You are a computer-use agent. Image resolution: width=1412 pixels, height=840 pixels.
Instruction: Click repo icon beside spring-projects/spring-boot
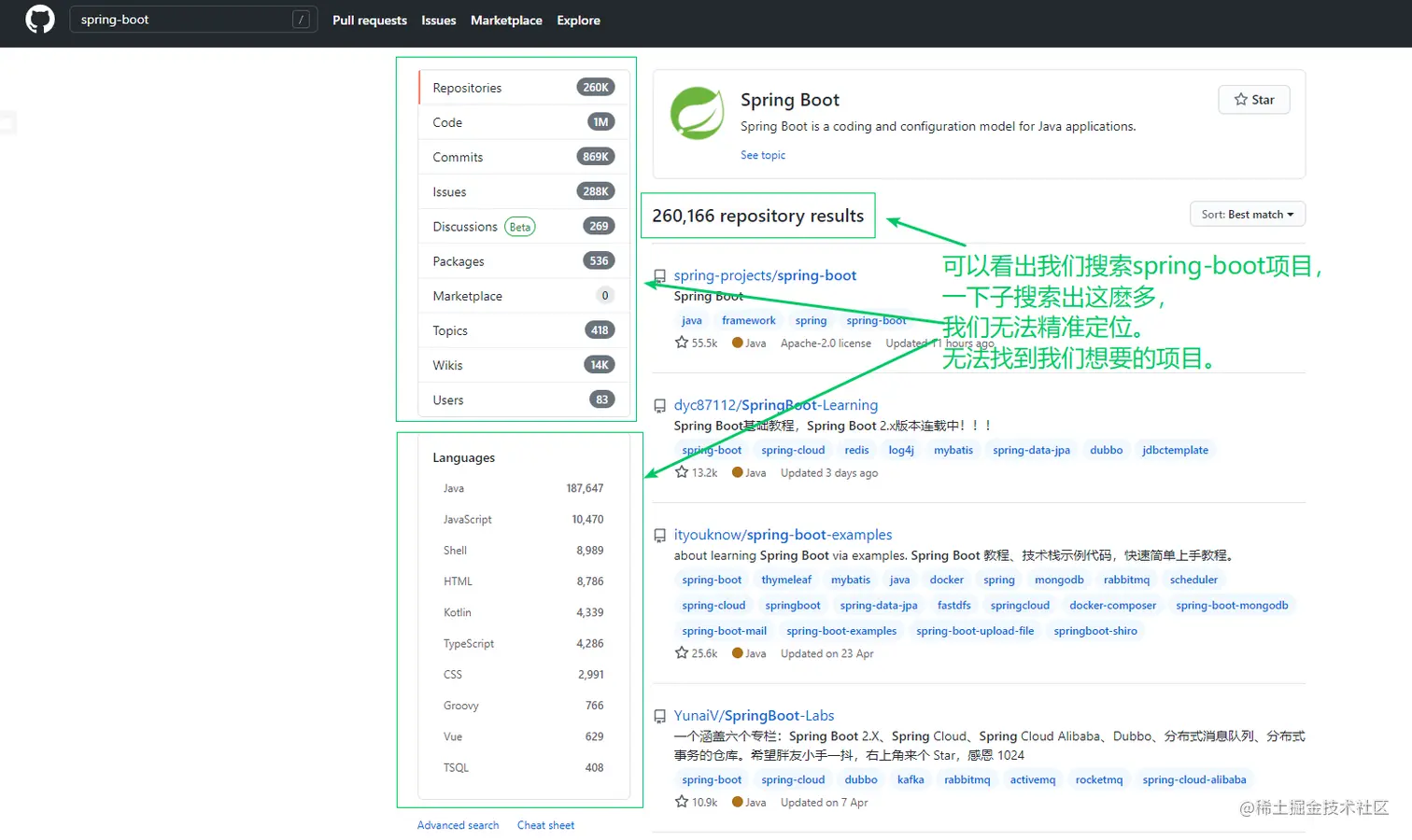(x=659, y=276)
